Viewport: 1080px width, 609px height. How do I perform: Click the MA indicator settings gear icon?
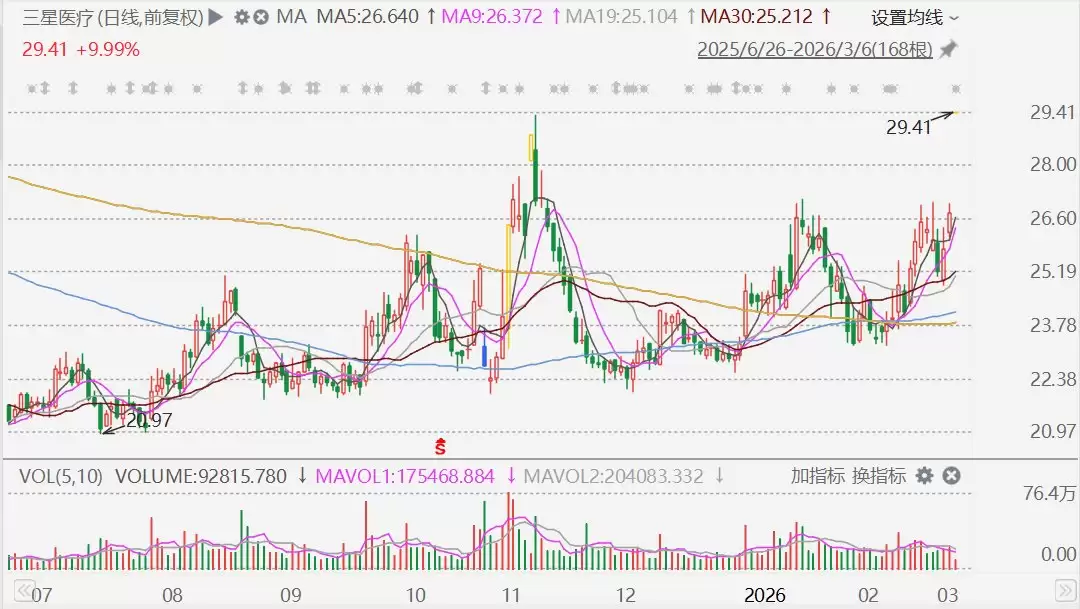coord(242,17)
